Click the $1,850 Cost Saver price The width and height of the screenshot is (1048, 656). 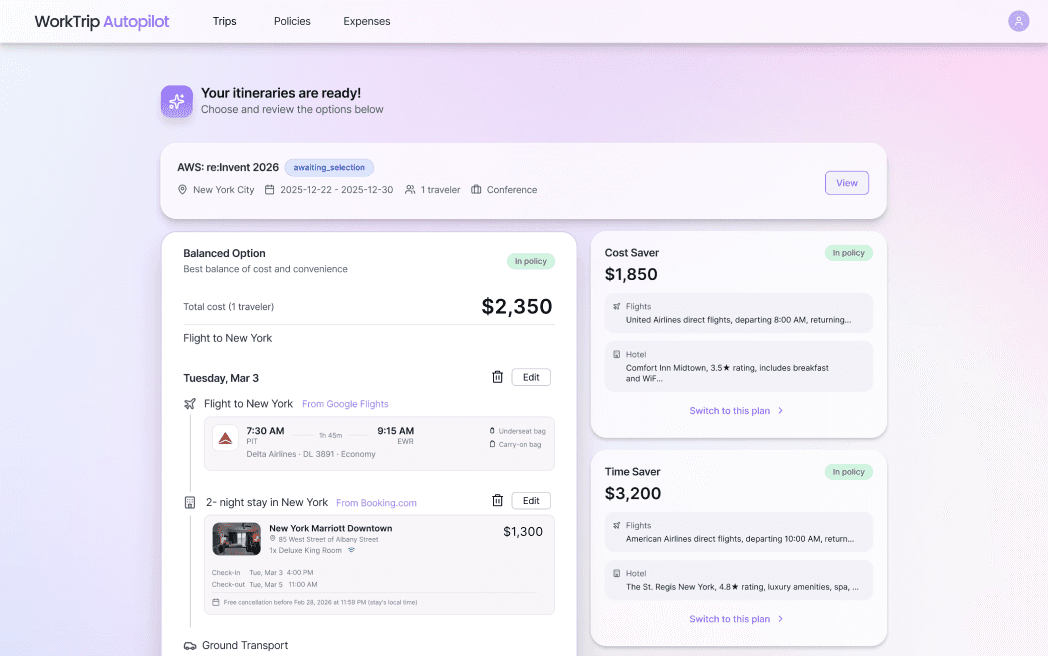pos(631,274)
